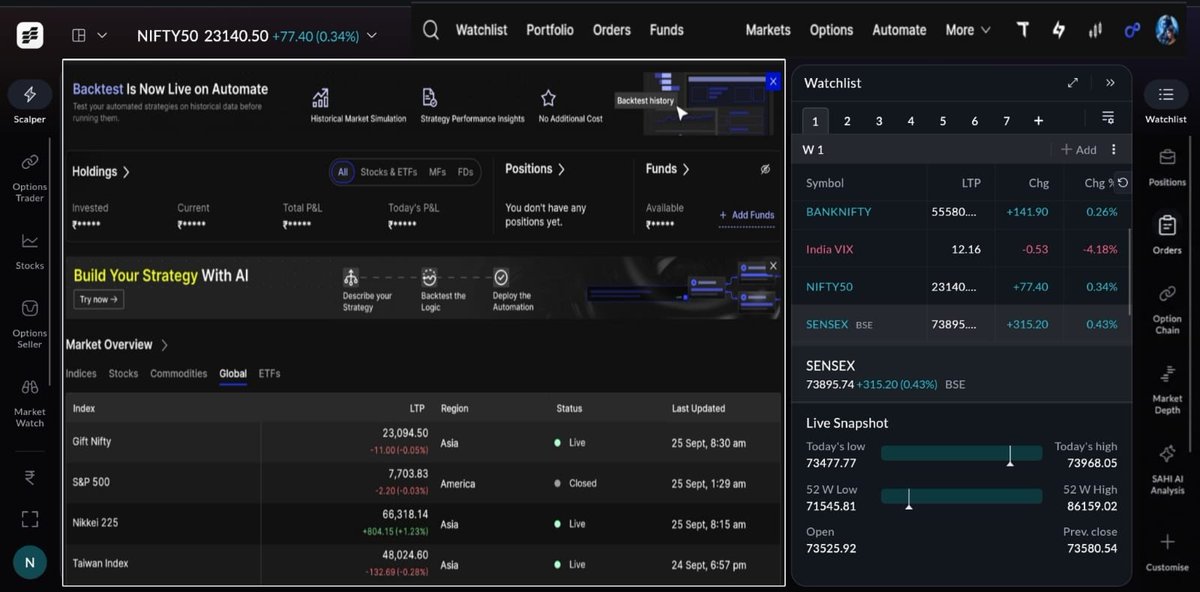The image size is (1200, 592).
Task: Toggle fullscreen icon in left sidebar
Action: 30,518
